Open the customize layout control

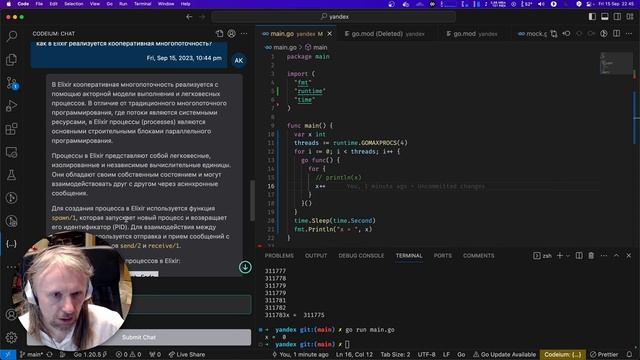(630, 17)
